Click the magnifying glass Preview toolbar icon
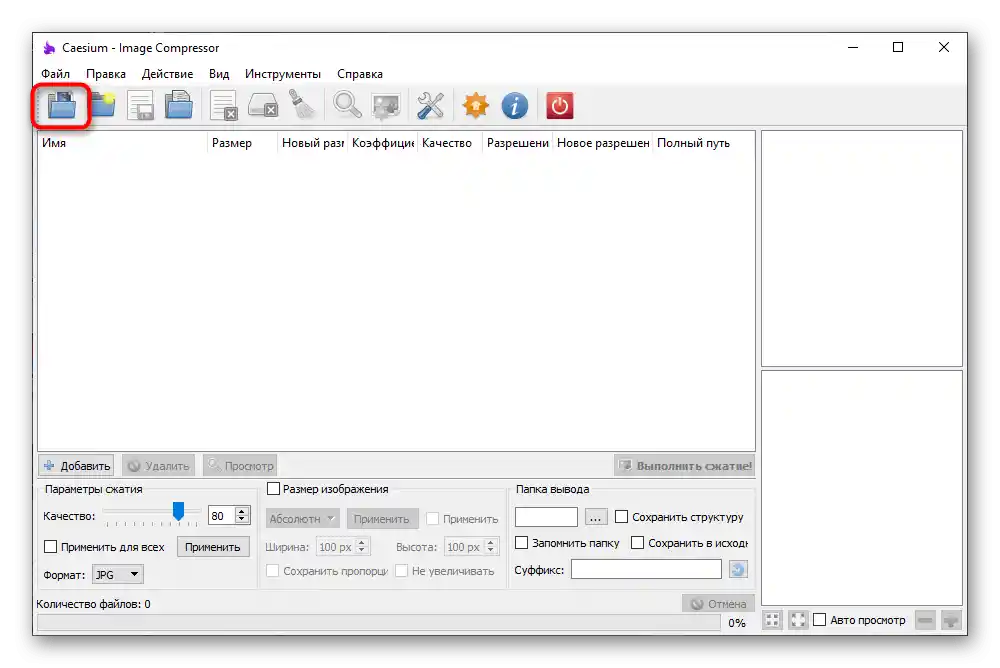Screen dimensions: 1000x668 pyautogui.click(x=348, y=105)
